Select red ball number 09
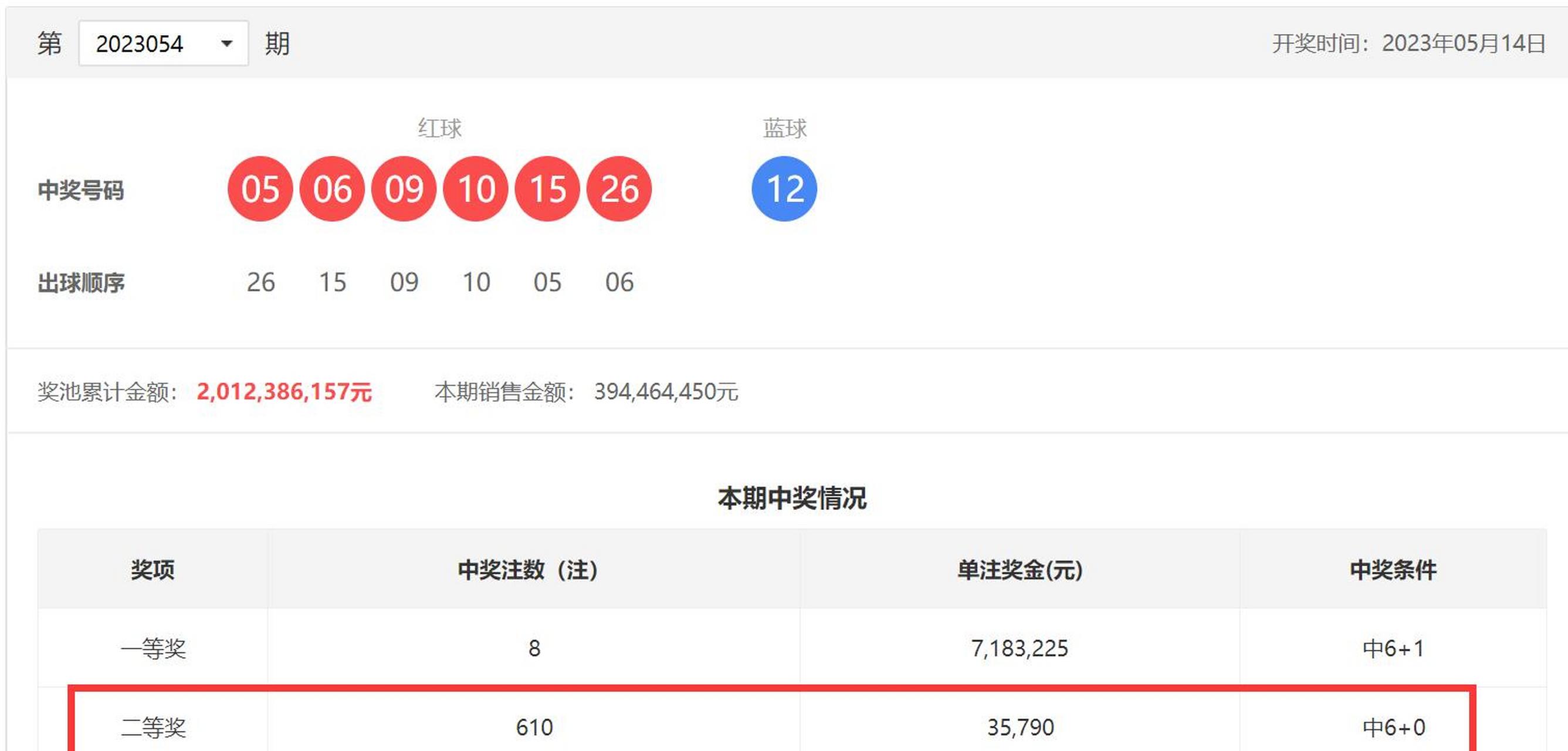The width and height of the screenshot is (1568, 751). [404, 189]
